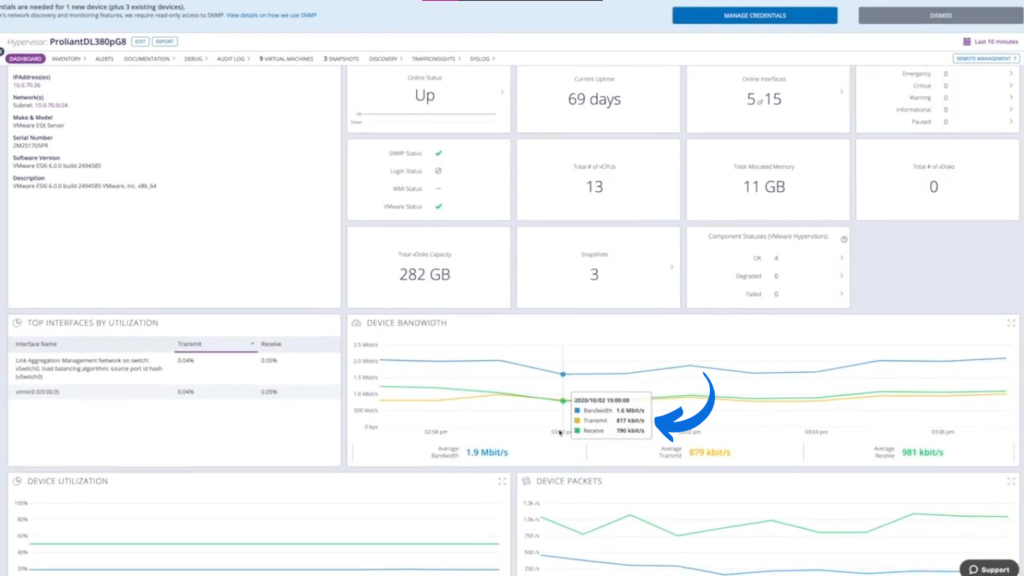The image size is (1024, 576).
Task: Open the Failed component status row chevron
Action: point(841,294)
